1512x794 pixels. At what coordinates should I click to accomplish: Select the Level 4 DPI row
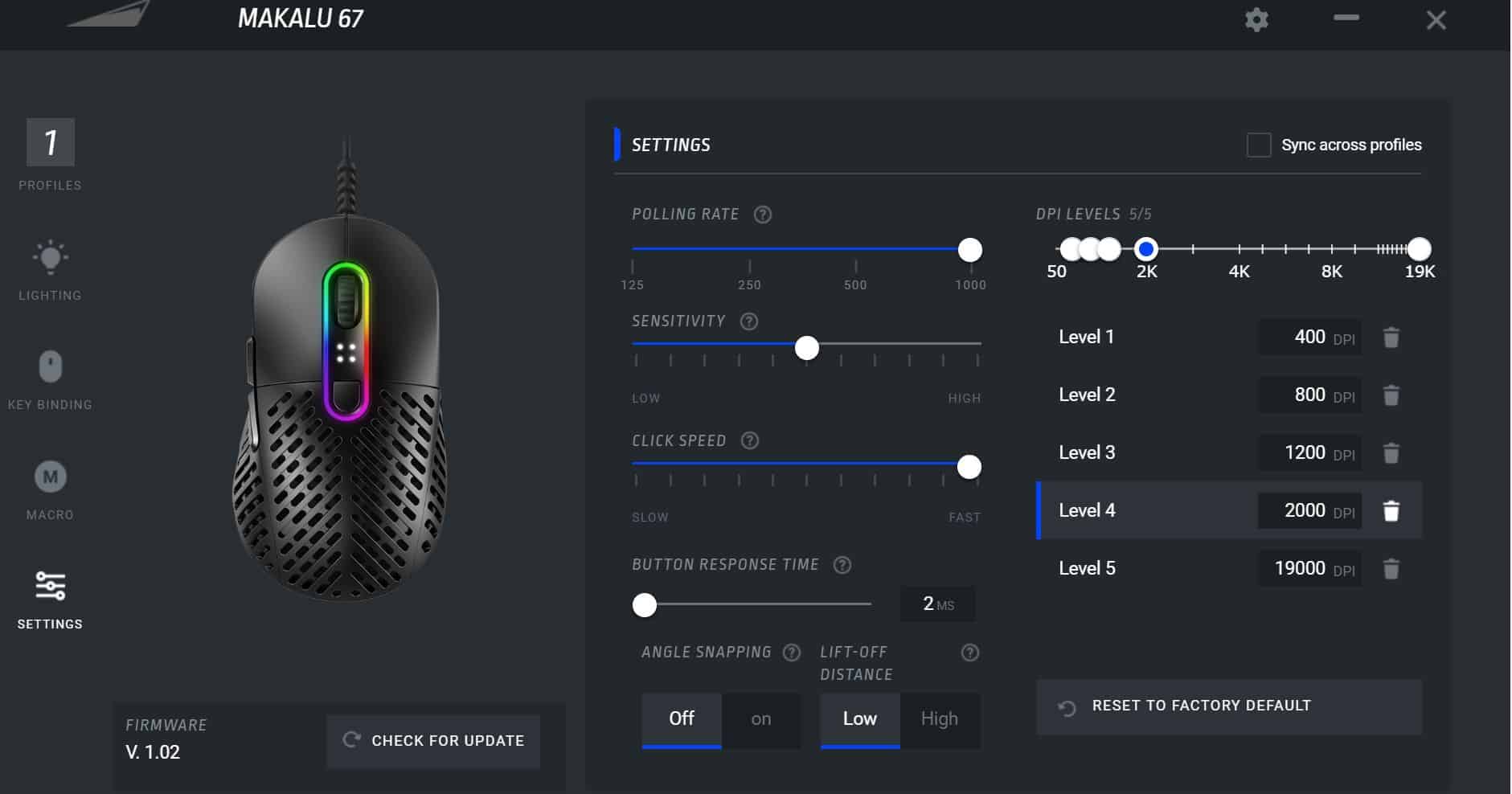(1229, 510)
